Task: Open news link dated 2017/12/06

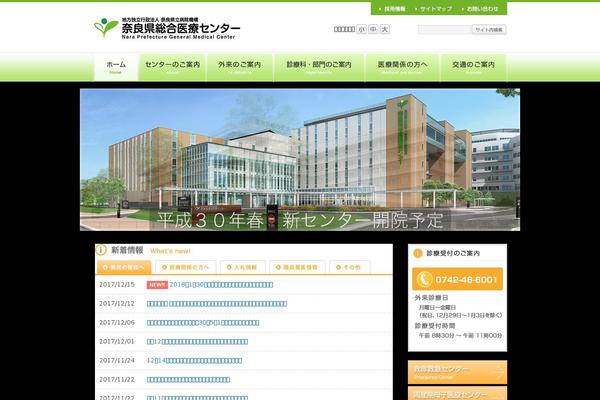Action: point(203,323)
